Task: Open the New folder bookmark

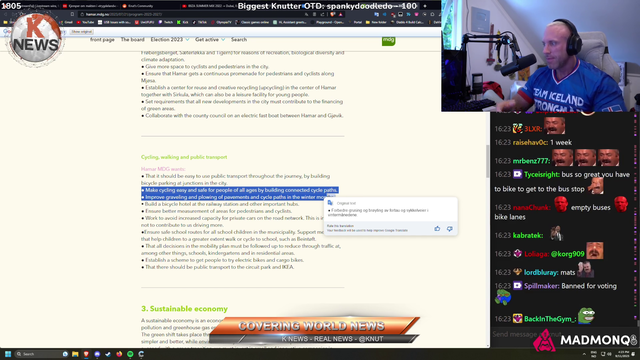Action: pyautogui.click(x=376, y=22)
